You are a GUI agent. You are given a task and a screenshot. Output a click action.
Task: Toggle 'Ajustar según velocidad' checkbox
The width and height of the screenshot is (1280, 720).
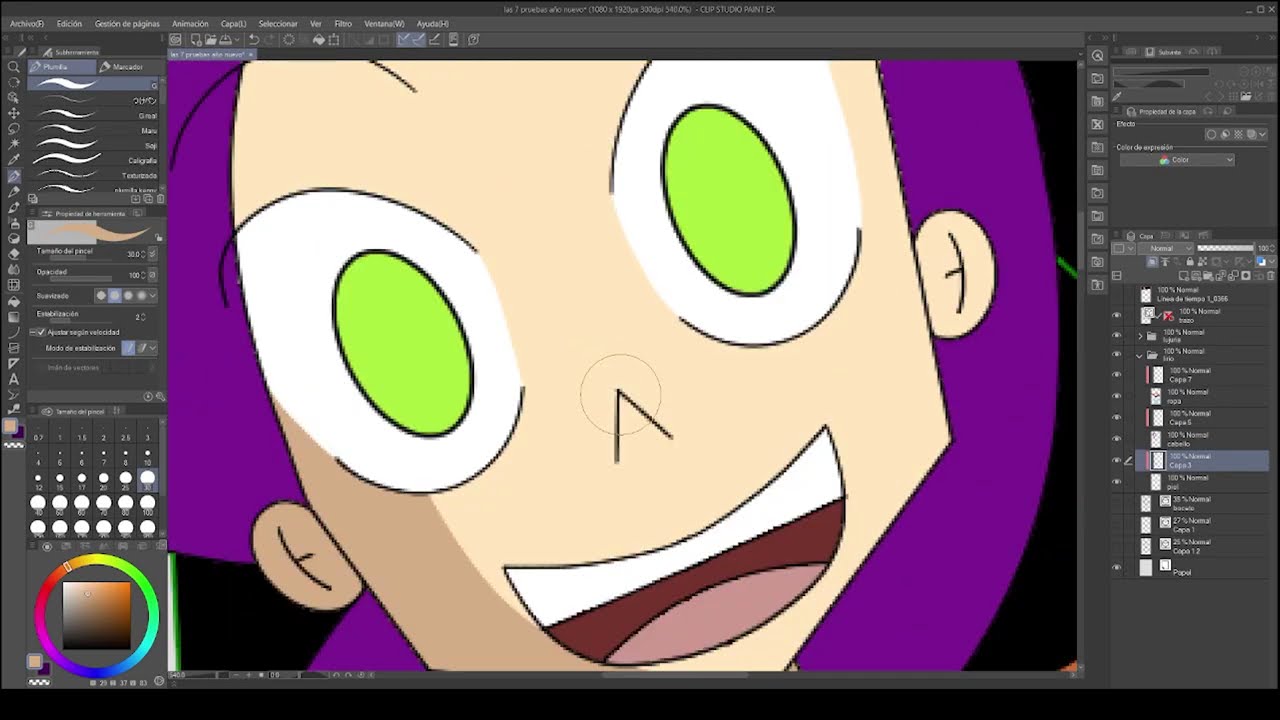pos(40,332)
